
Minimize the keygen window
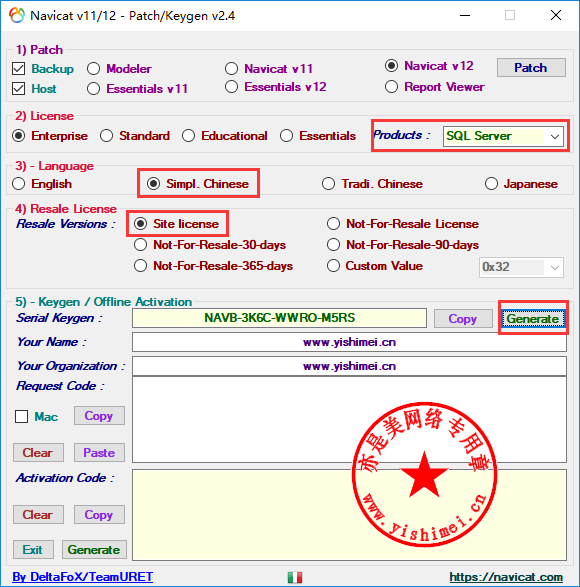(x=465, y=15)
